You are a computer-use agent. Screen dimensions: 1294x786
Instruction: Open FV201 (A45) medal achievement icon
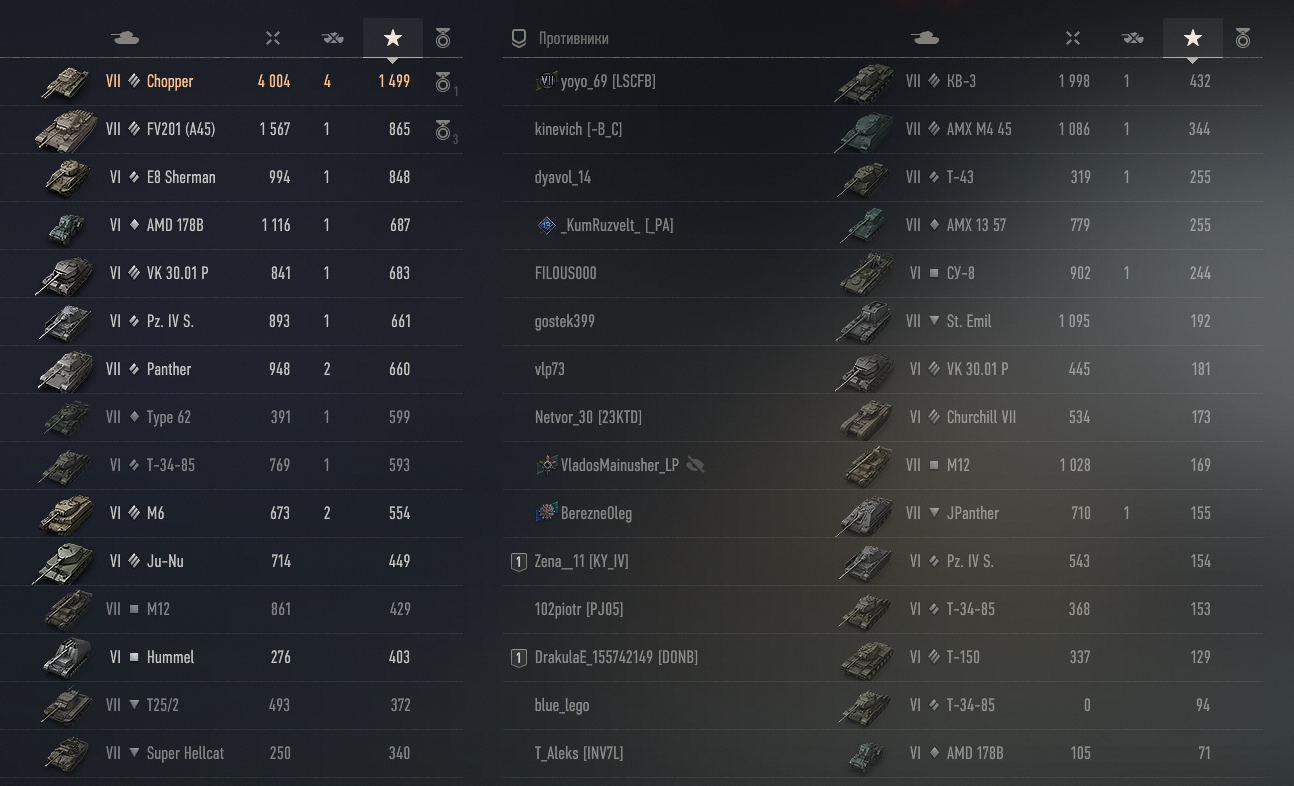coord(444,130)
